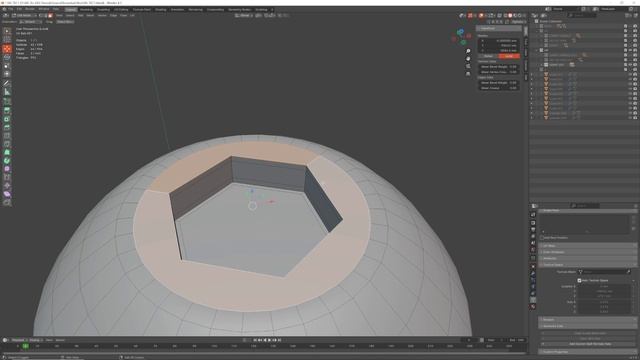The height and width of the screenshot is (360, 640).
Task: Toggle the Add Rest Position checkbox
Action: click(x=542, y=238)
